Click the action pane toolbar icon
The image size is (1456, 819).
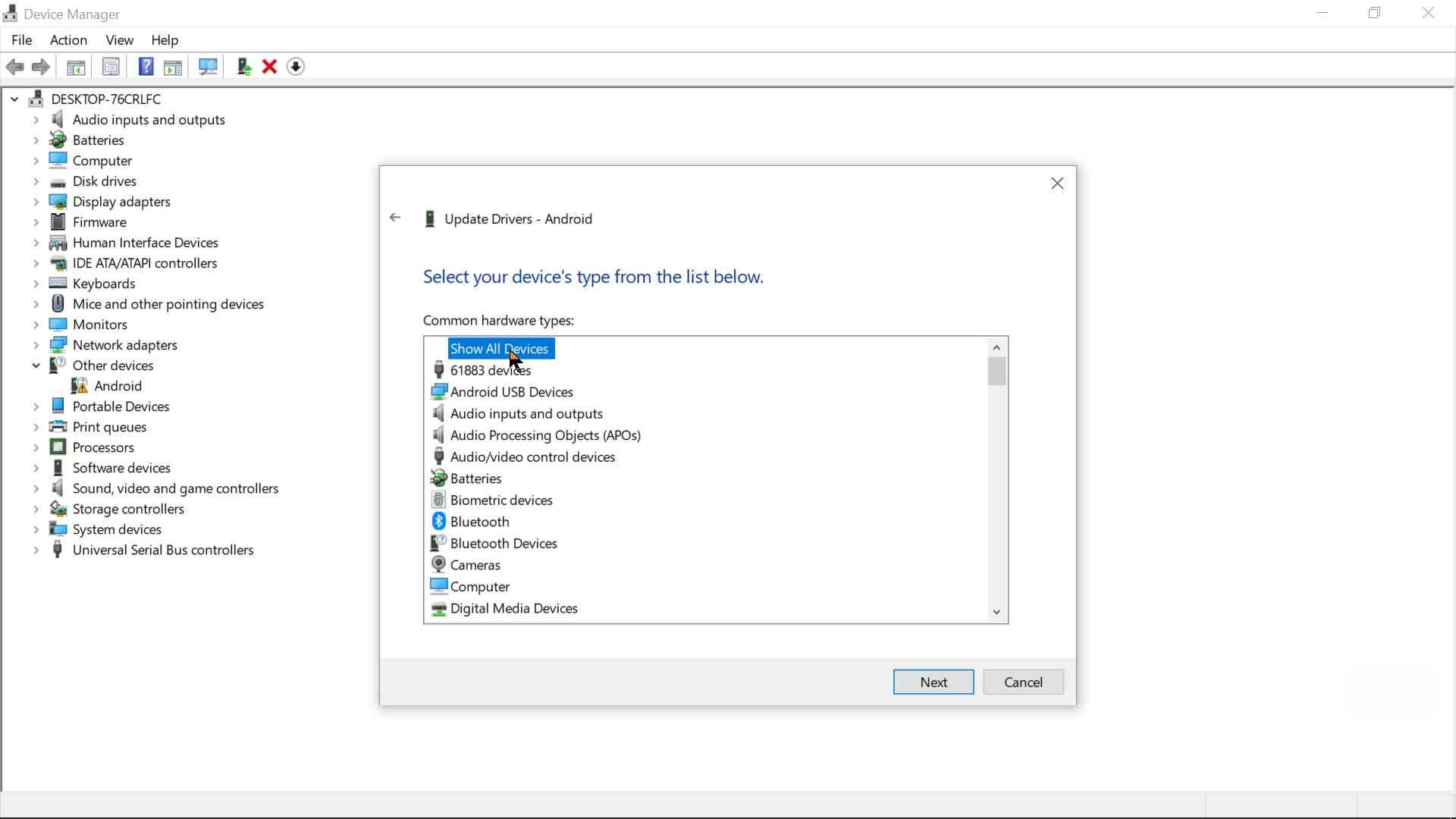tap(173, 67)
